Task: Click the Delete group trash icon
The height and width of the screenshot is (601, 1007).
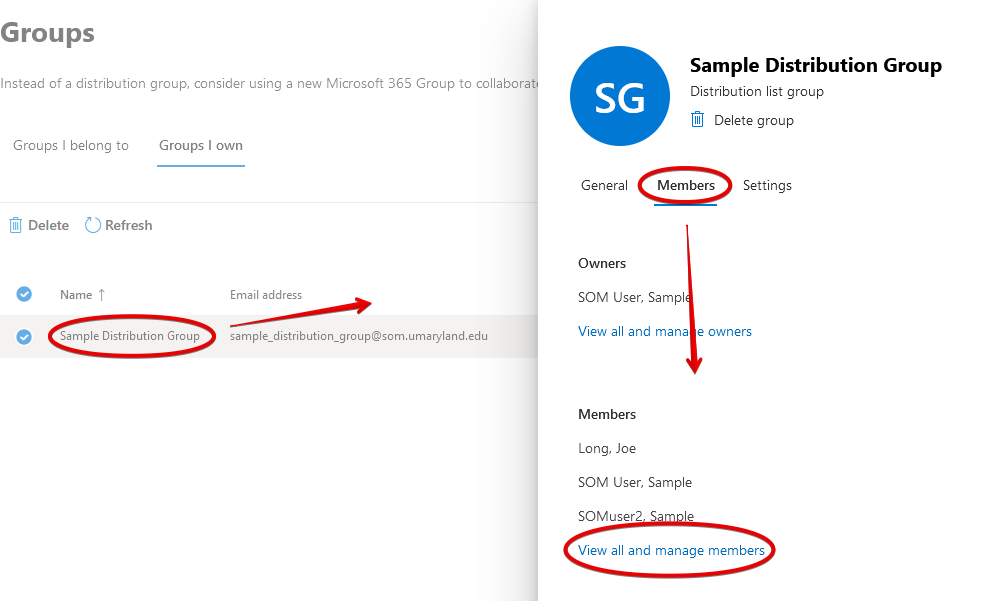Action: (698, 120)
